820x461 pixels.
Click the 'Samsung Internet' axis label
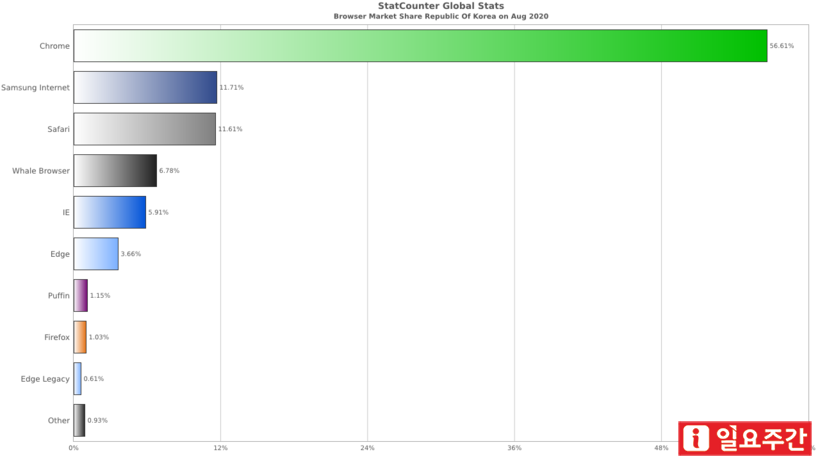(x=35, y=88)
